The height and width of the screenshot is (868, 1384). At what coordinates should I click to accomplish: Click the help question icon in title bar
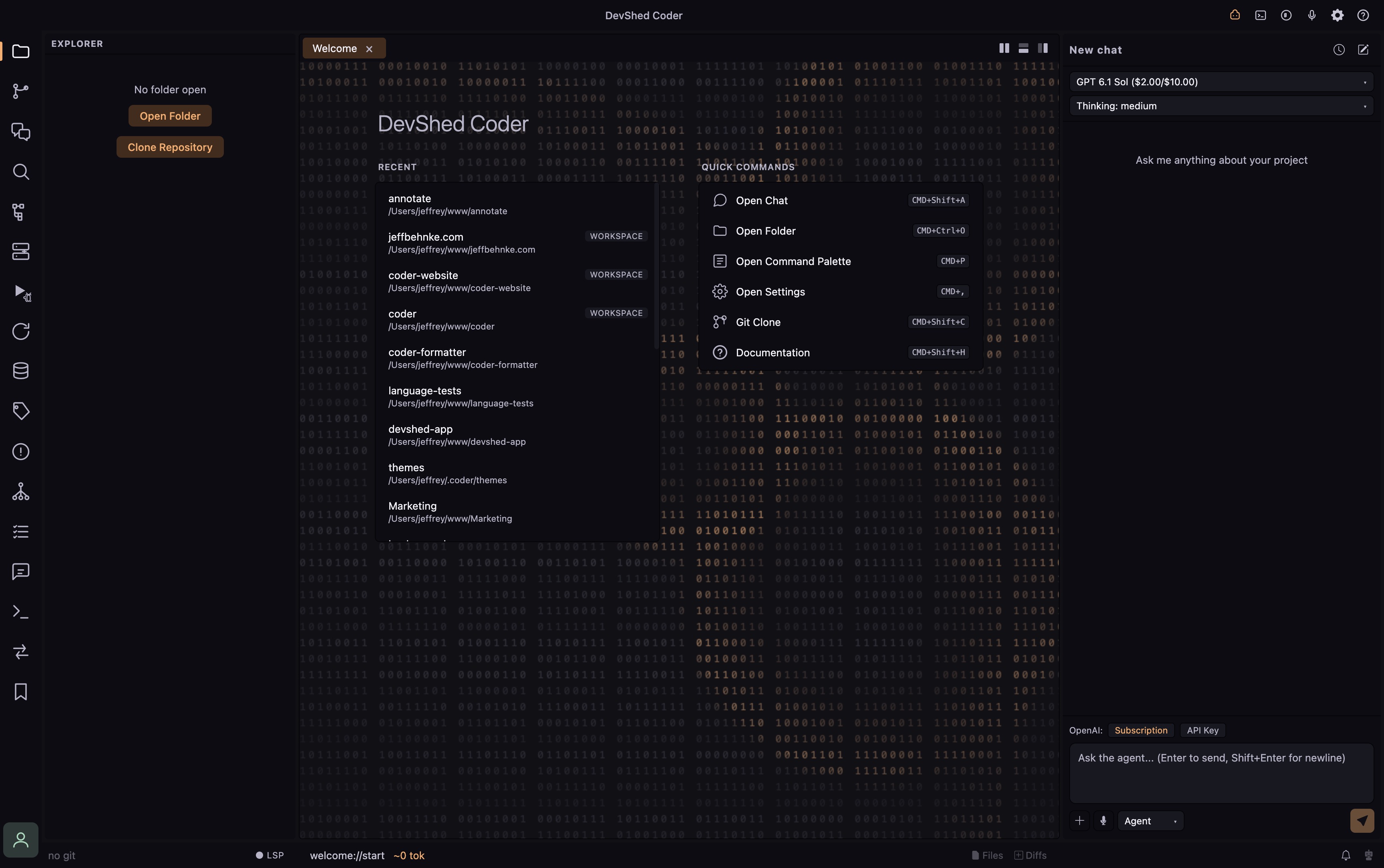[x=1363, y=16]
